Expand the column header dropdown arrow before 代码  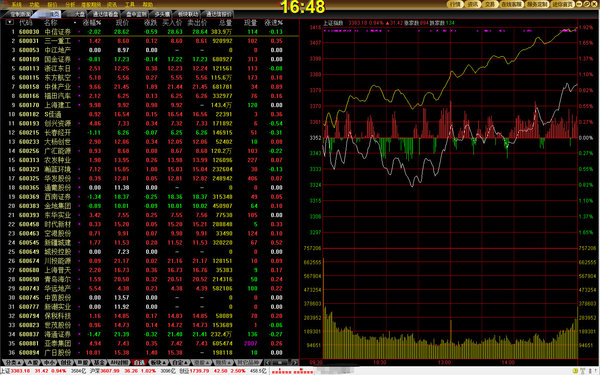point(9,23)
